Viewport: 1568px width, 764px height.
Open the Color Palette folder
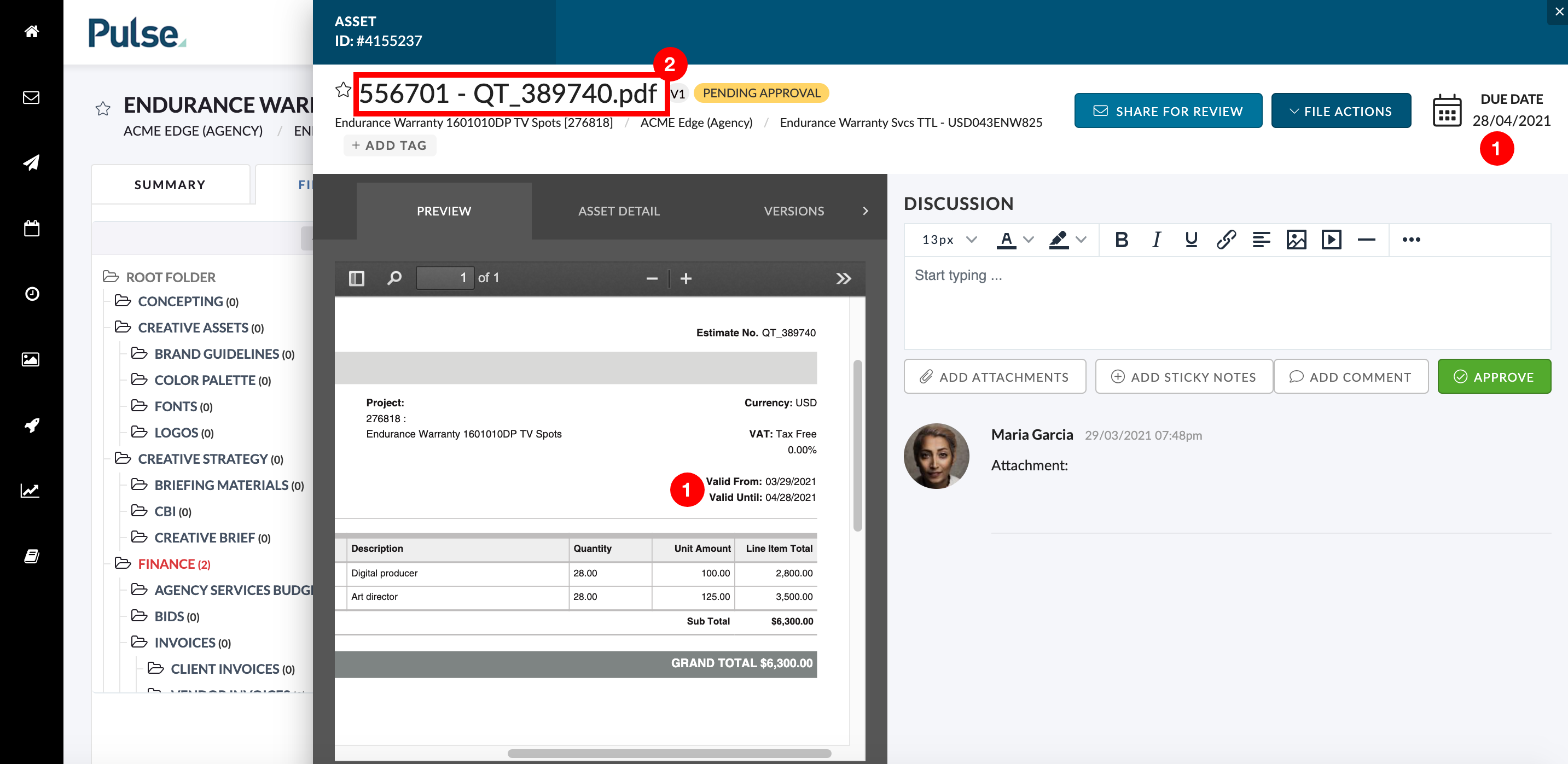[201, 380]
